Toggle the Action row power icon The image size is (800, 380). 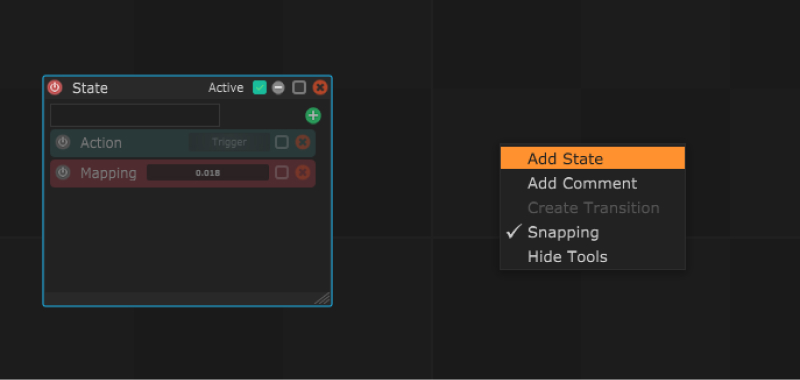[x=63, y=142]
